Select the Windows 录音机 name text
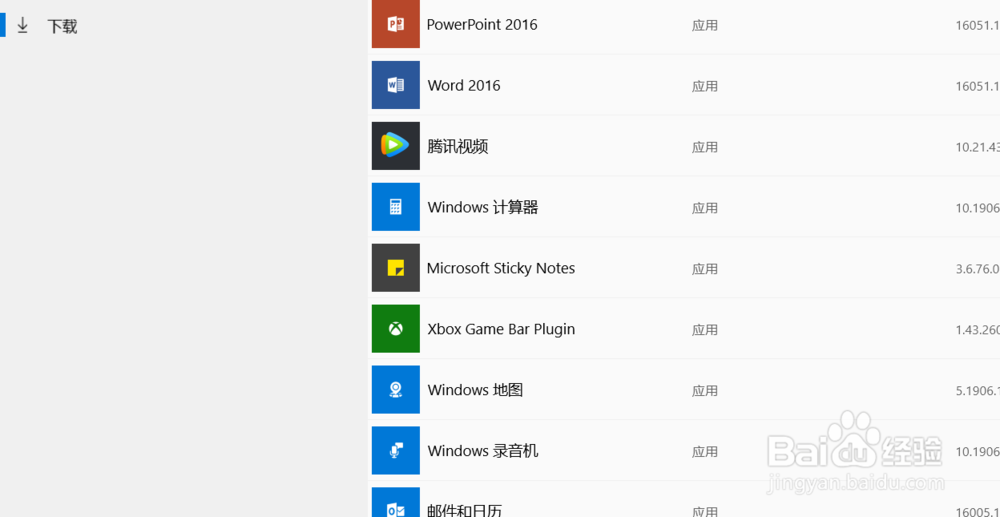This screenshot has height=517, width=1000. point(483,451)
